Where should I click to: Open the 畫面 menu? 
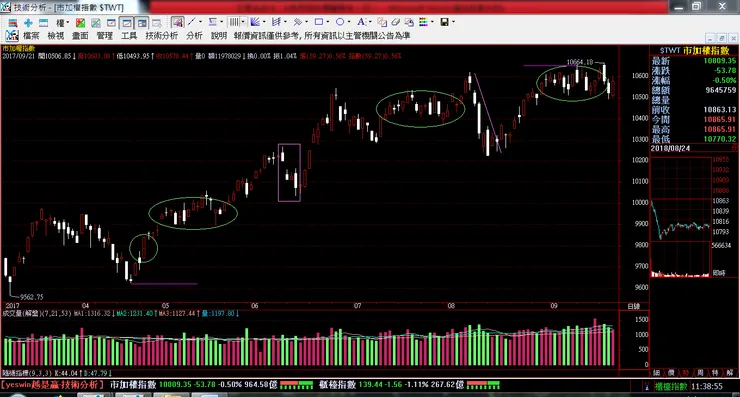(x=80, y=36)
